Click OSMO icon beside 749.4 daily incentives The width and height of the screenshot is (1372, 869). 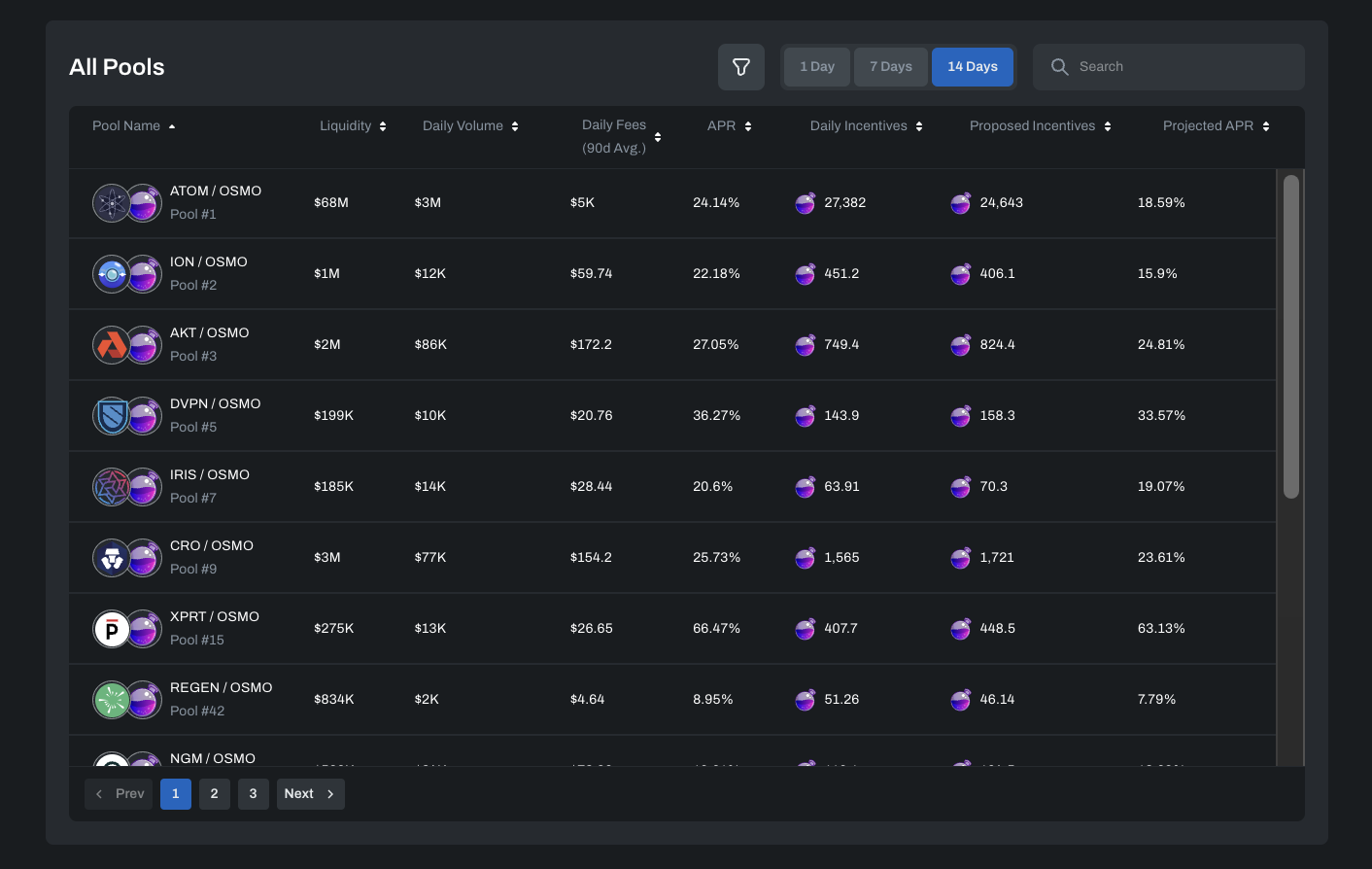pyautogui.click(x=806, y=345)
